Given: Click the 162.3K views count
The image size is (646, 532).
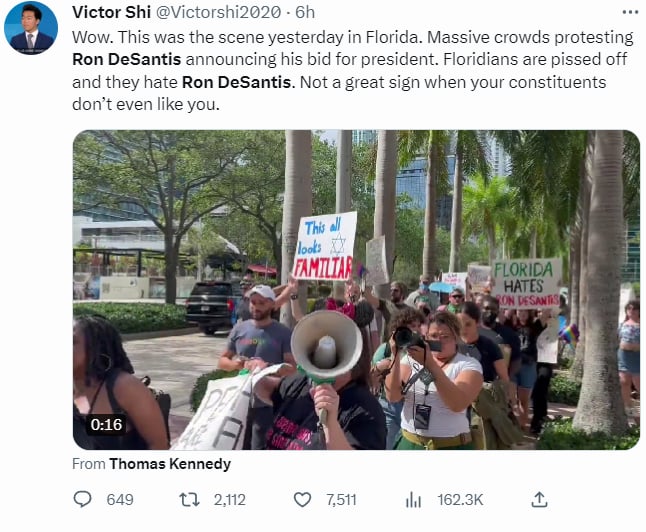Looking at the screenshot, I should click(x=460, y=499).
